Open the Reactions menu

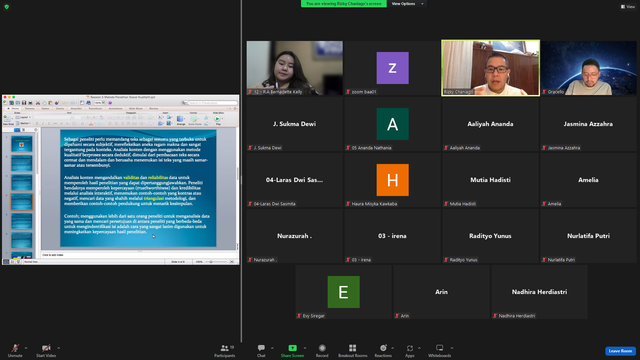[x=383, y=350]
